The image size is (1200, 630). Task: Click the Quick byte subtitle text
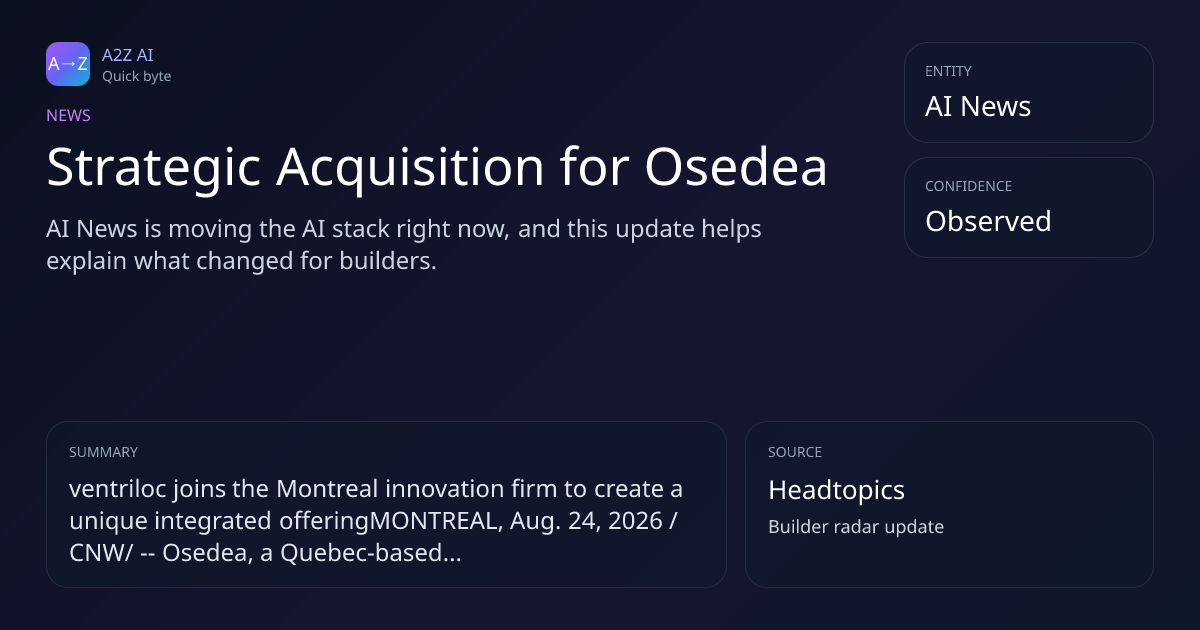point(136,76)
